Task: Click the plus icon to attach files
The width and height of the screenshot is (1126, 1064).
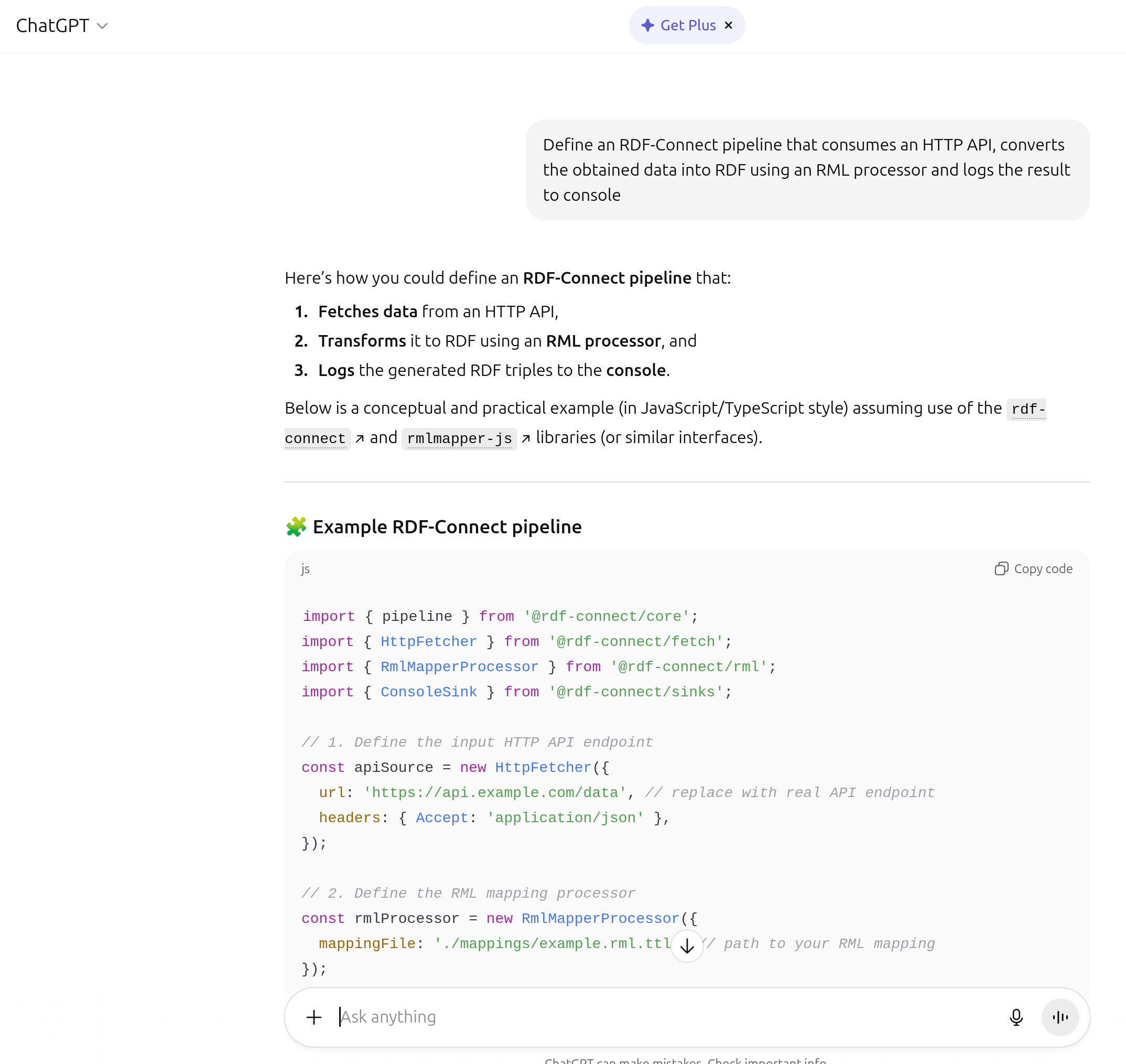Action: (313, 1017)
